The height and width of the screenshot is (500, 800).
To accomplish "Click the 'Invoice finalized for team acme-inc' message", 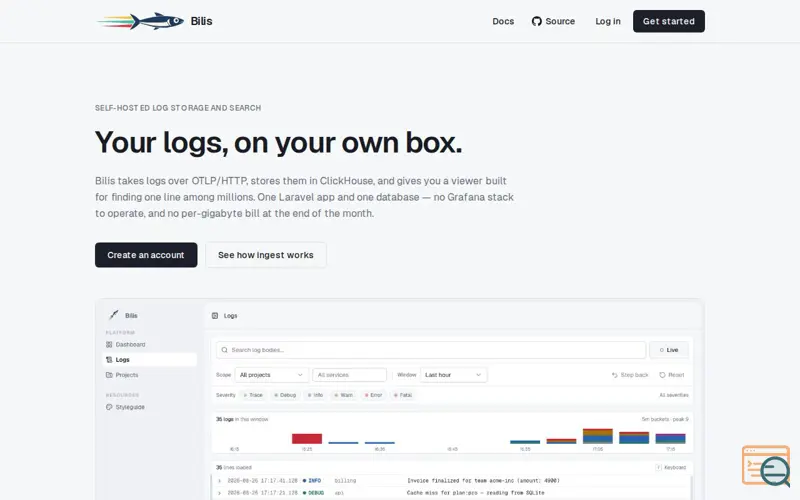I will (x=483, y=481).
